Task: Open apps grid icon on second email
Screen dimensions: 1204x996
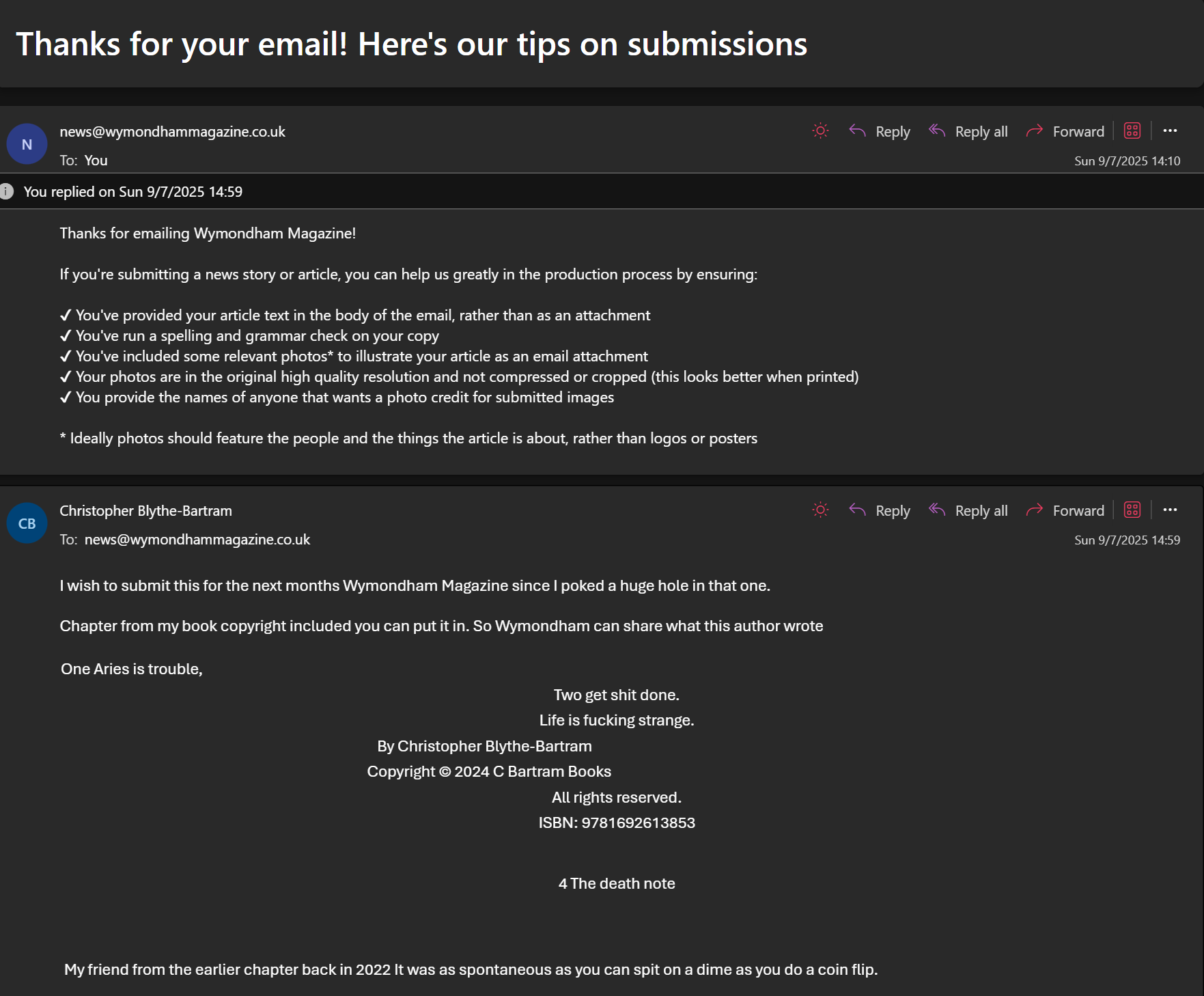Action: (x=1132, y=510)
